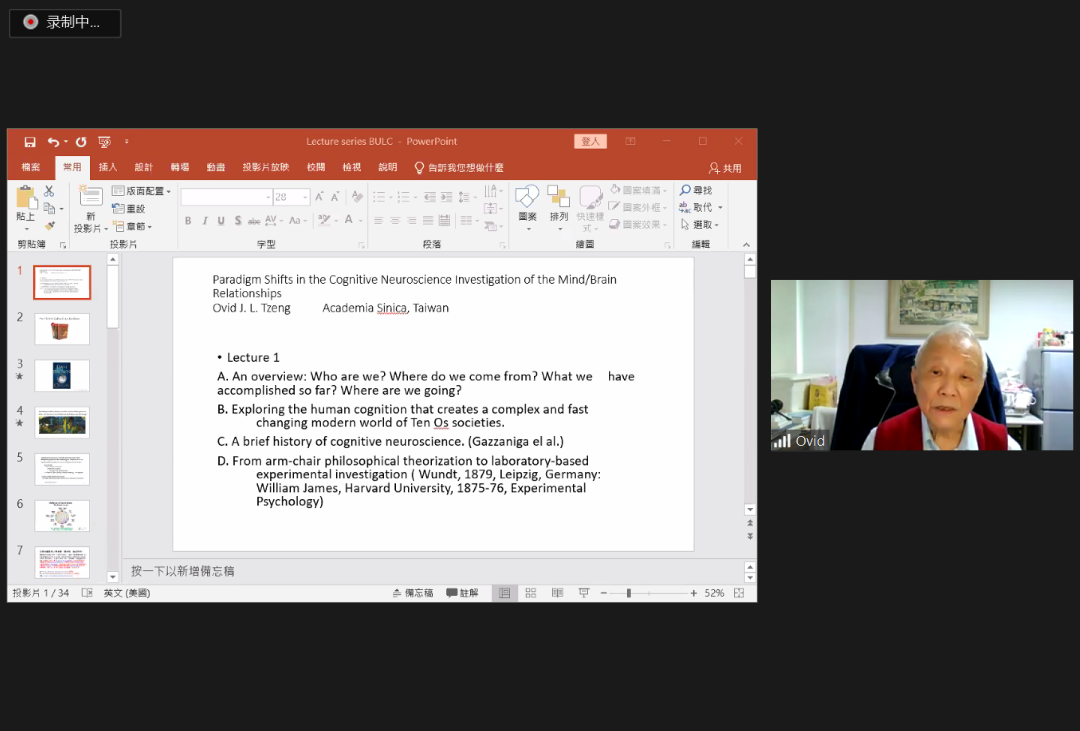Click the Sign in (登入) button

pos(590,142)
